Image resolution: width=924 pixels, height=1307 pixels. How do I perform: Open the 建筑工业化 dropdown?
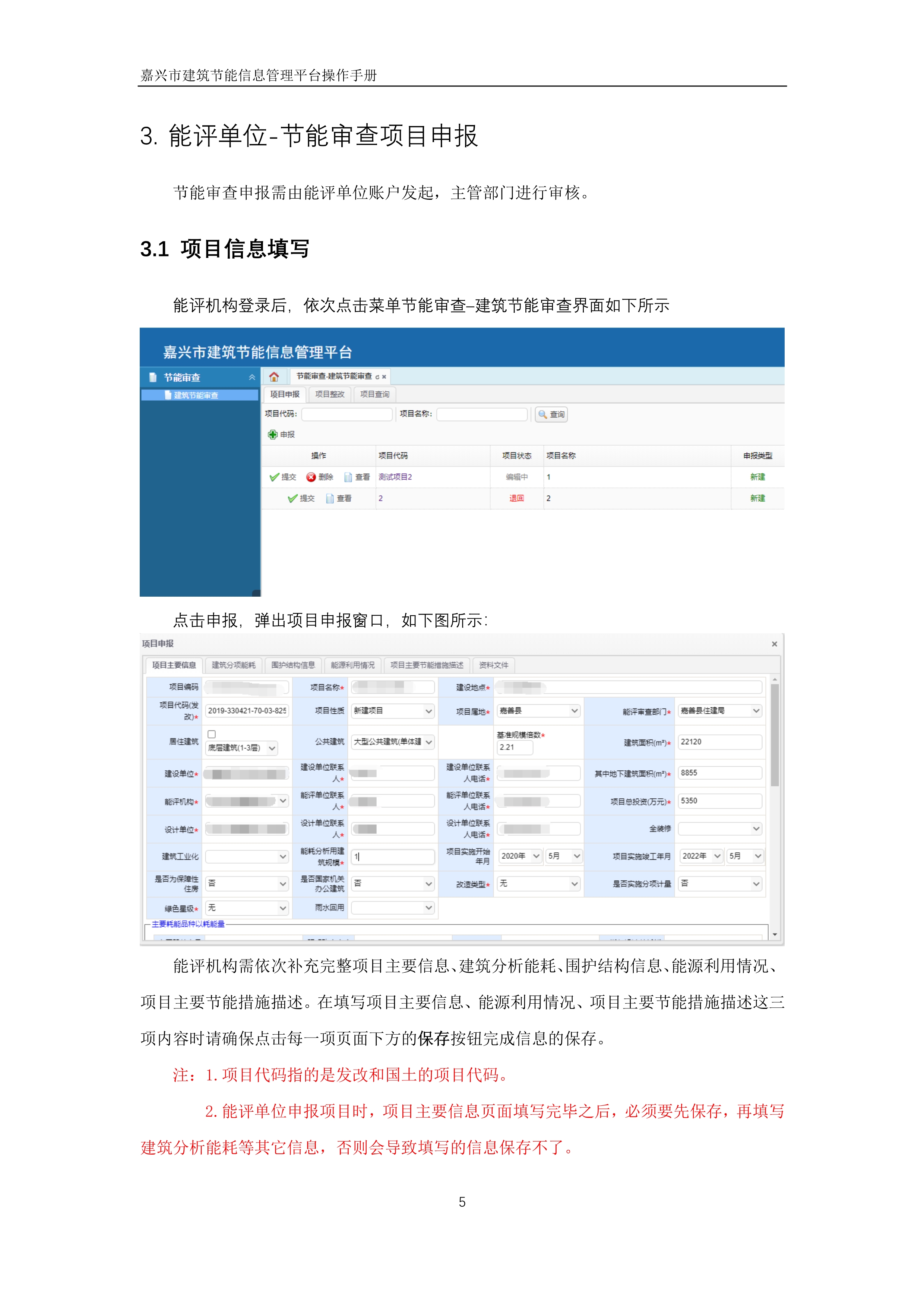point(247,856)
